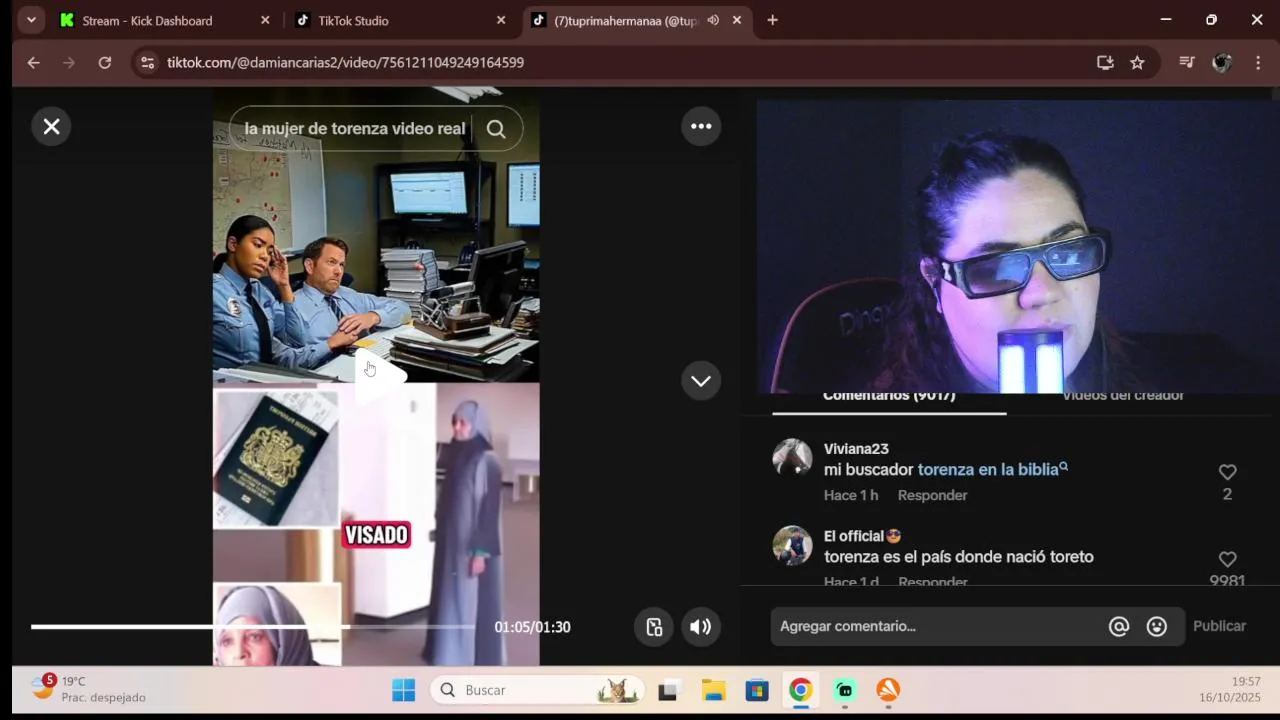Click the Agregar comentario input field

940,626
